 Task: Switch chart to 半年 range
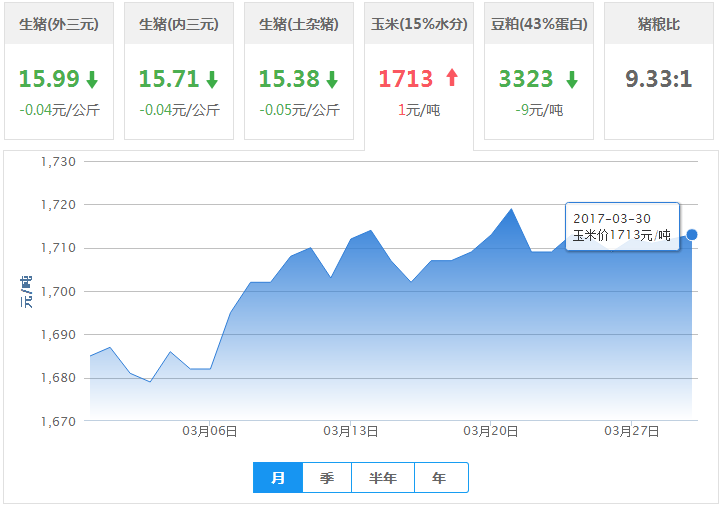[383, 478]
